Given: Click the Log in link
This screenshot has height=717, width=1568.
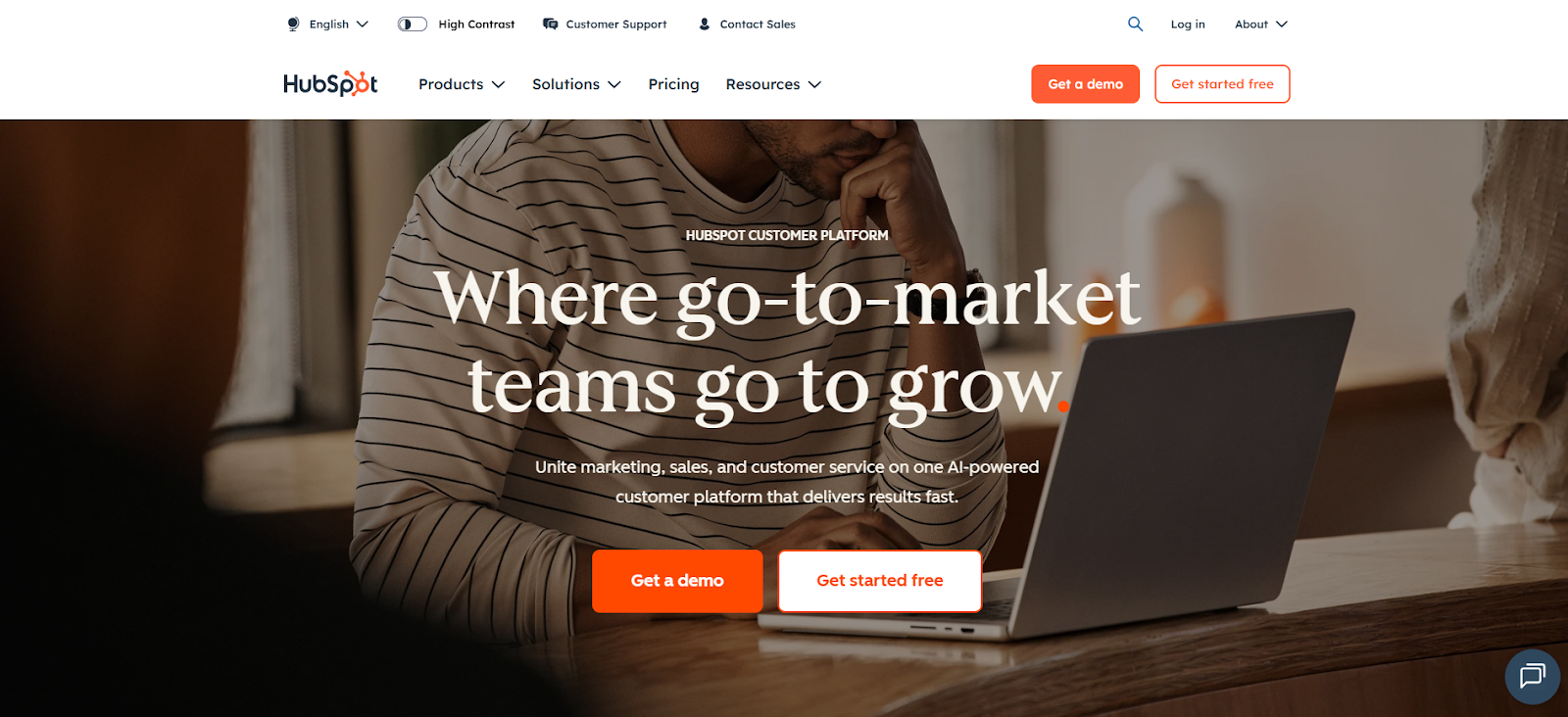Looking at the screenshot, I should (1188, 24).
